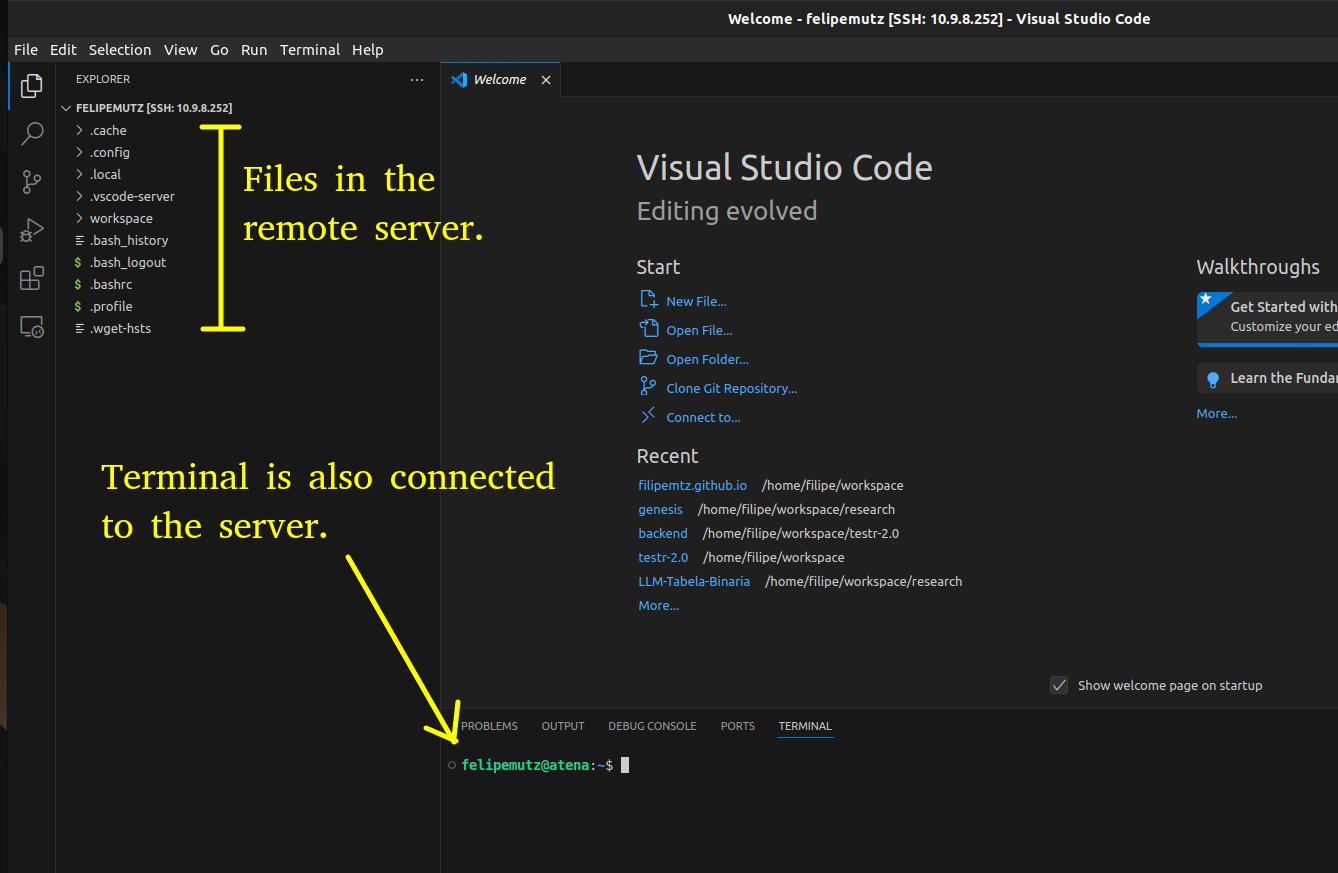Open the Selection menu
The width and height of the screenshot is (1338, 873).
120,49
